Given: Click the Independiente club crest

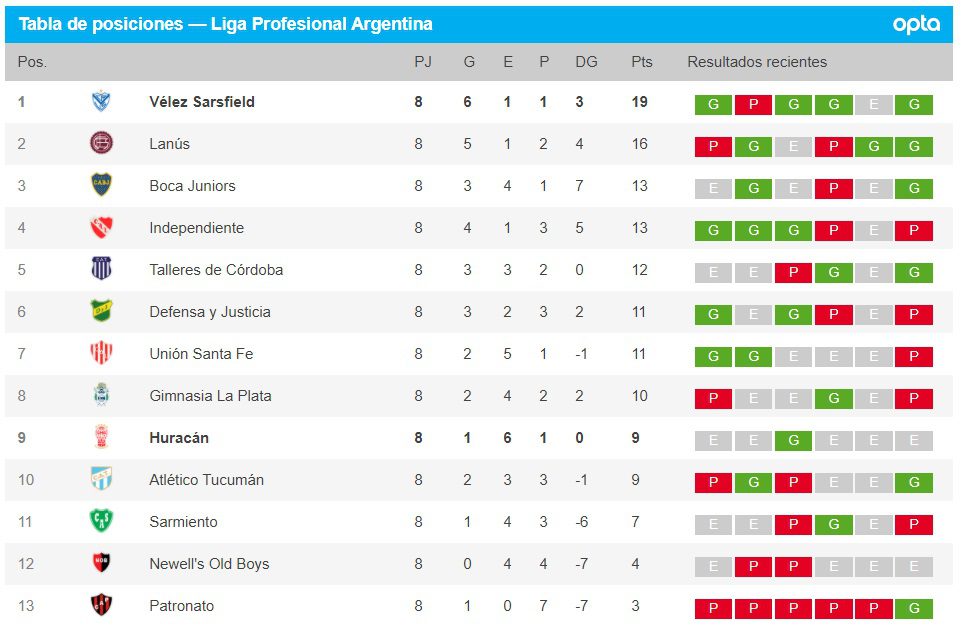Looking at the screenshot, I should point(101,228).
